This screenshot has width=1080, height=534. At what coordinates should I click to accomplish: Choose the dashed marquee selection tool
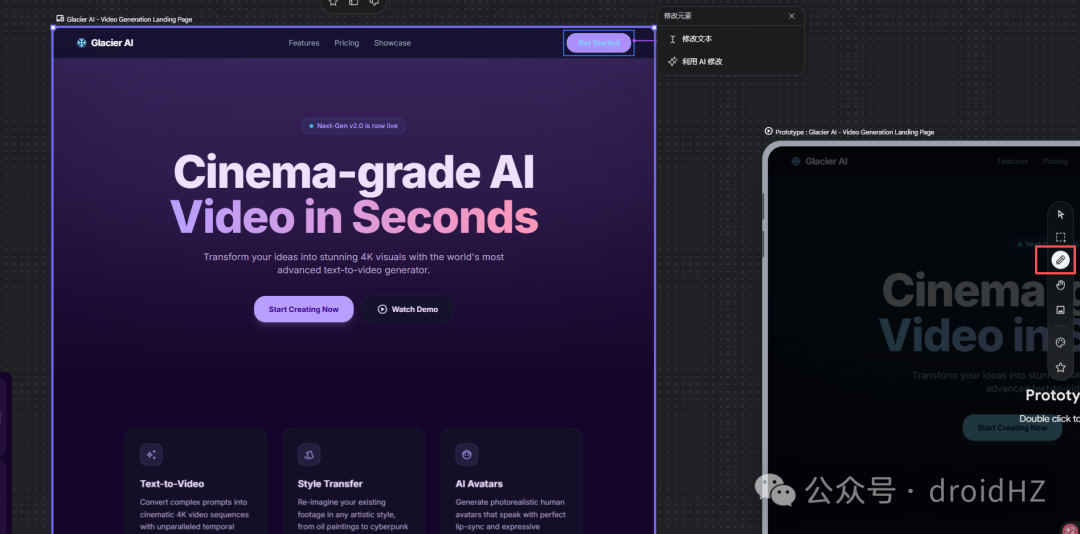tap(1061, 237)
